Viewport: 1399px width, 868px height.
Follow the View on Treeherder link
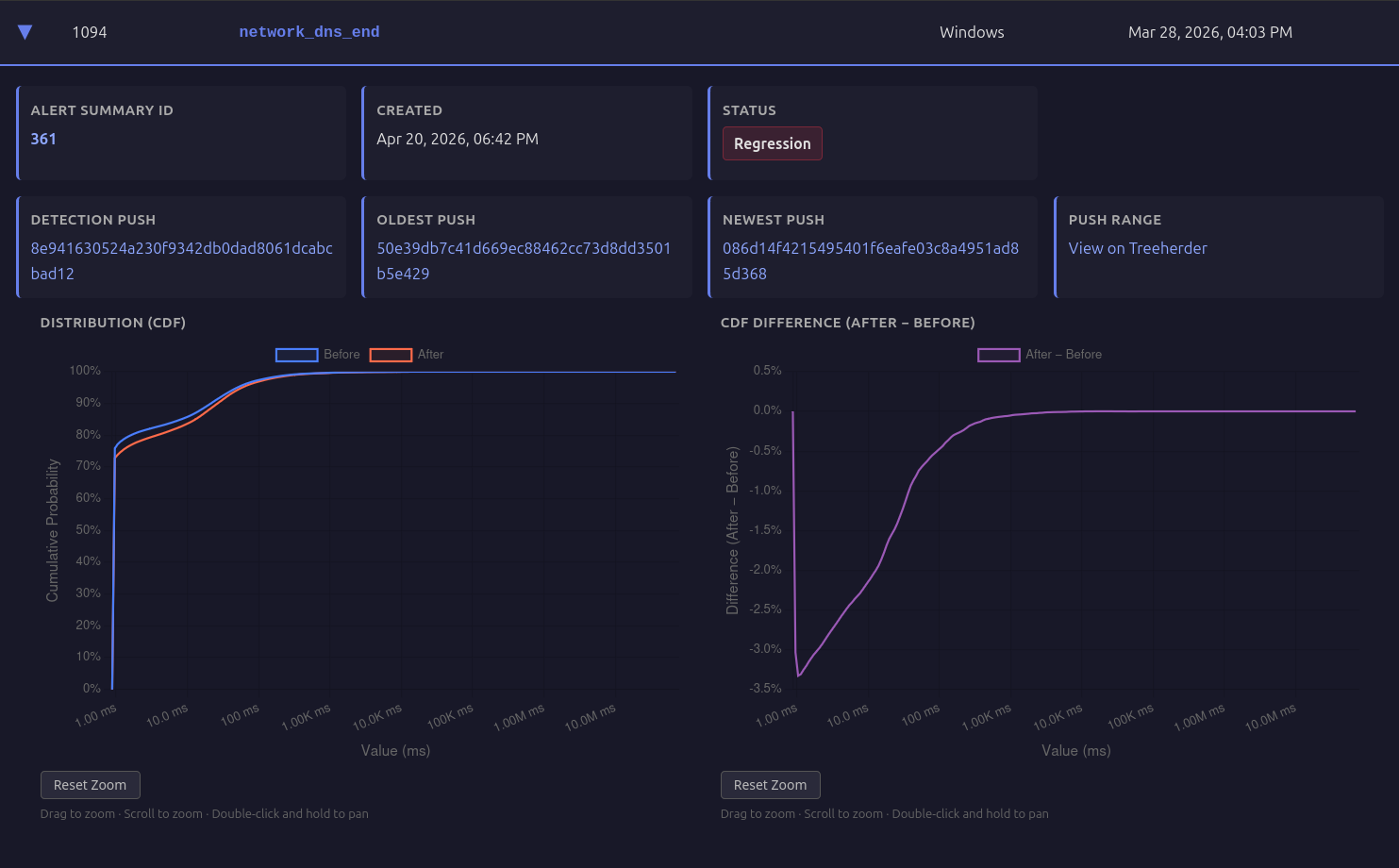tap(1137, 248)
